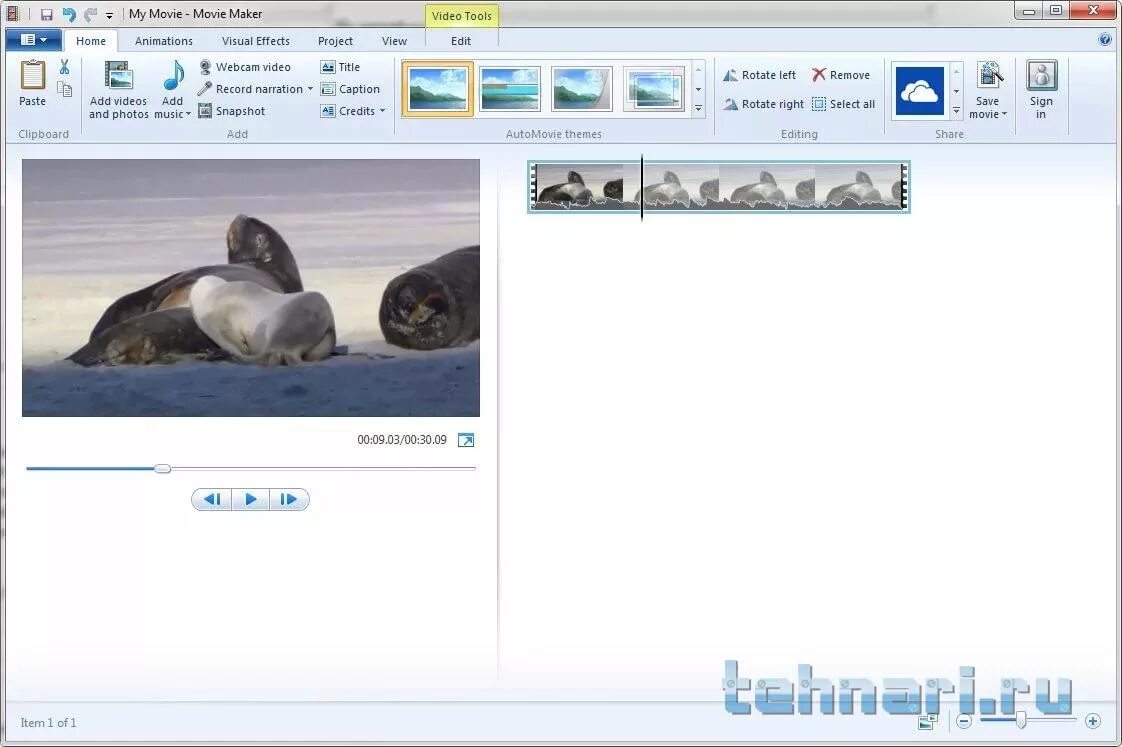The width and height of the screenshot is (1122, 747).
Task: Switch to the Animations tab
Action: tap(163, 40)
